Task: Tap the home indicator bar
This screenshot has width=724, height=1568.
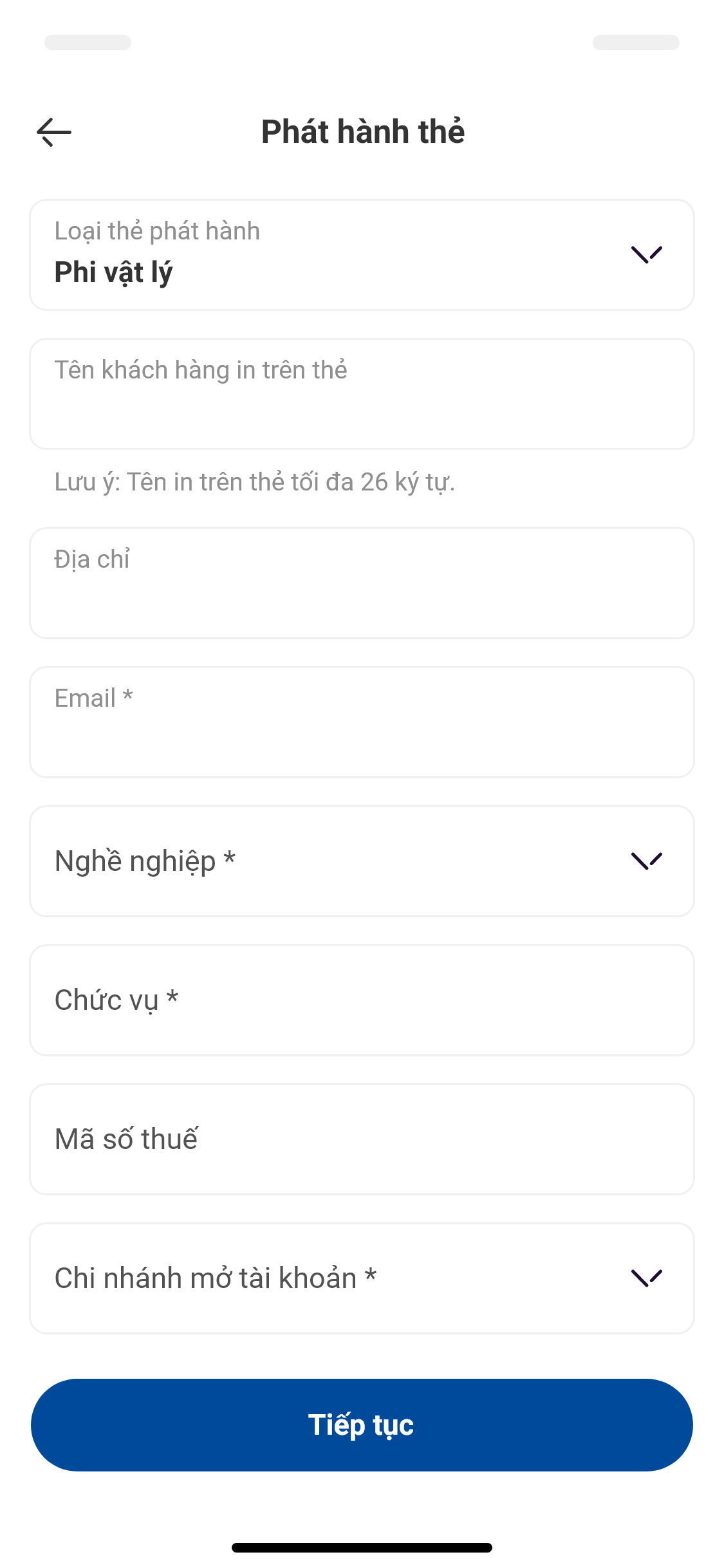Action: pos(362,1547)
